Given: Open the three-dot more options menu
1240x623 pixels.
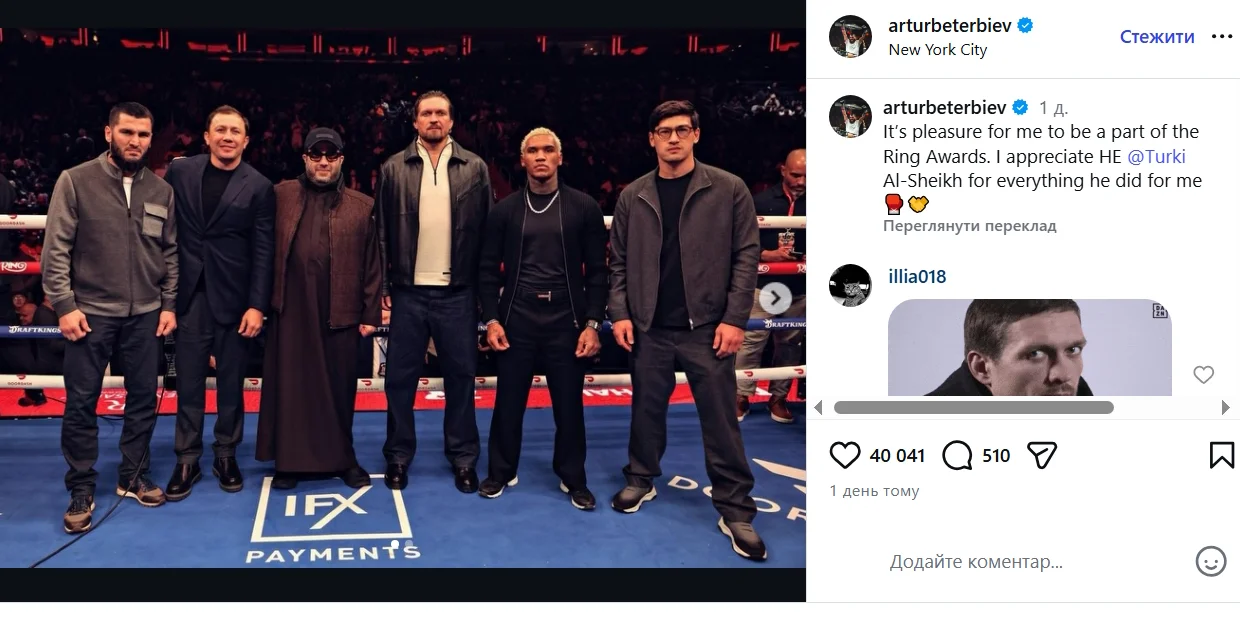Looking at the screenshot, I should tap(1222, 36).
